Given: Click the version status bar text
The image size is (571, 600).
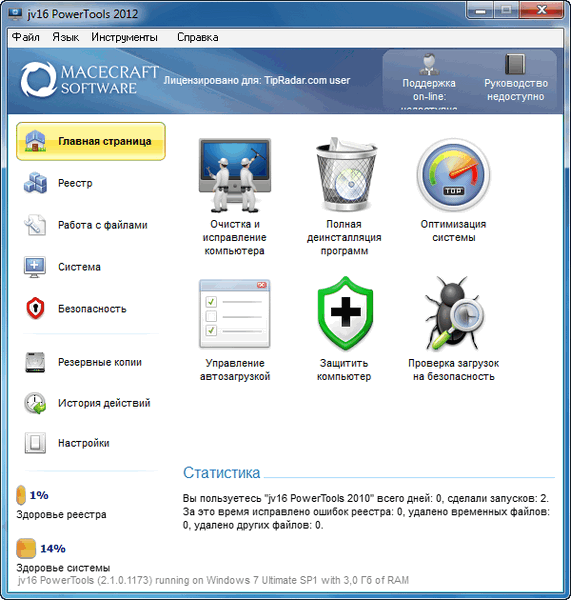Looking at the screenshot, I should [x=213, y=580].
